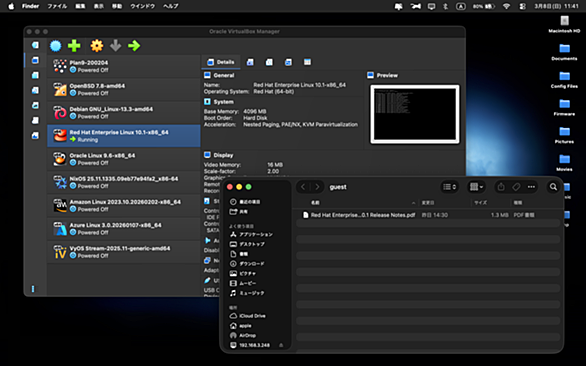Open the ファイル menu in menu bar
The height and width of the screenshot is (366, 586).
[x=57, y=6]
